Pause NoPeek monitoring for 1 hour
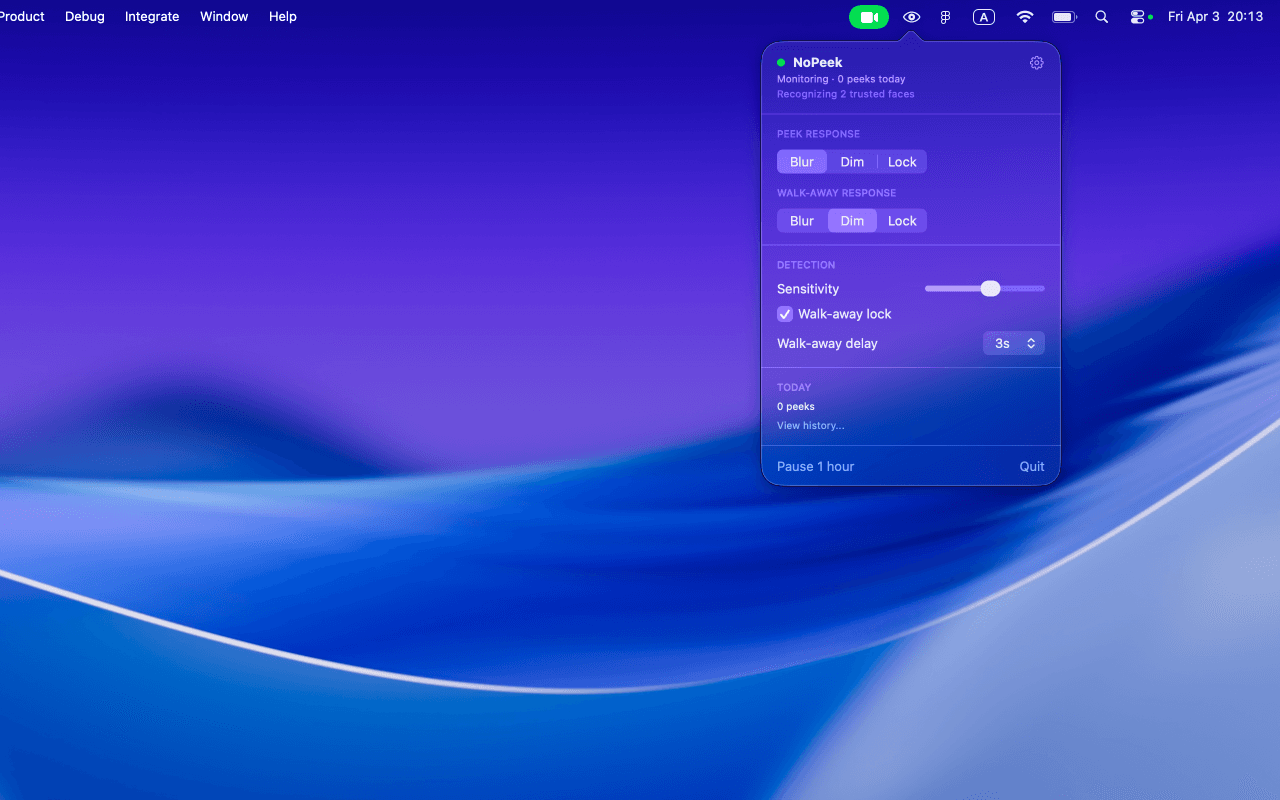The image size is (1280, 800). pyautogui.click(x=815, y=466)
